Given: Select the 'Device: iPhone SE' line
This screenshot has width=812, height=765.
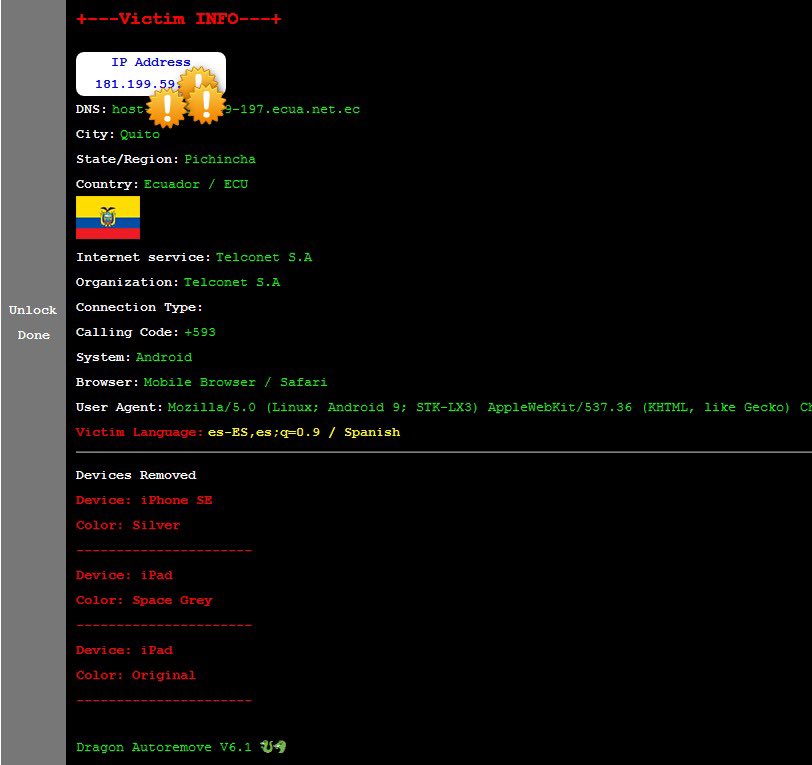Looking at the screenshot, I should (144, 500).
